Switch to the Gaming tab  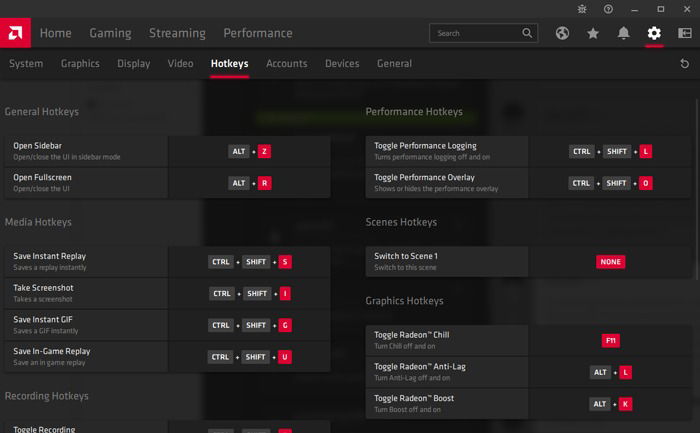click(110, 33)
